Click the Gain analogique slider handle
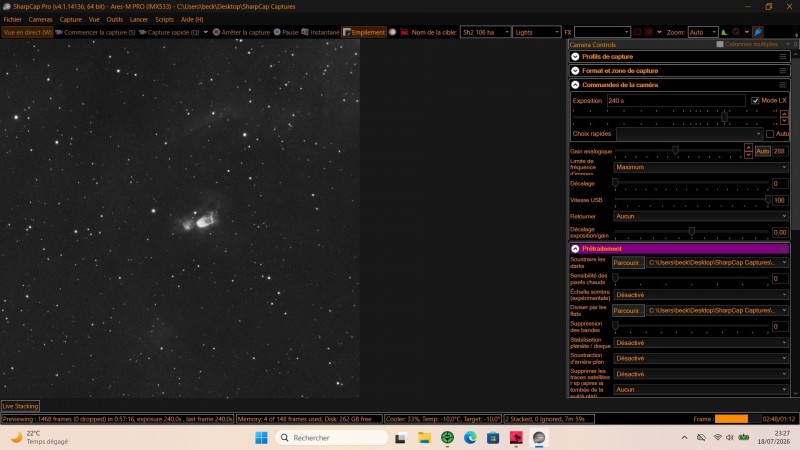The image size is (800, 450). [x=675, y=151]
